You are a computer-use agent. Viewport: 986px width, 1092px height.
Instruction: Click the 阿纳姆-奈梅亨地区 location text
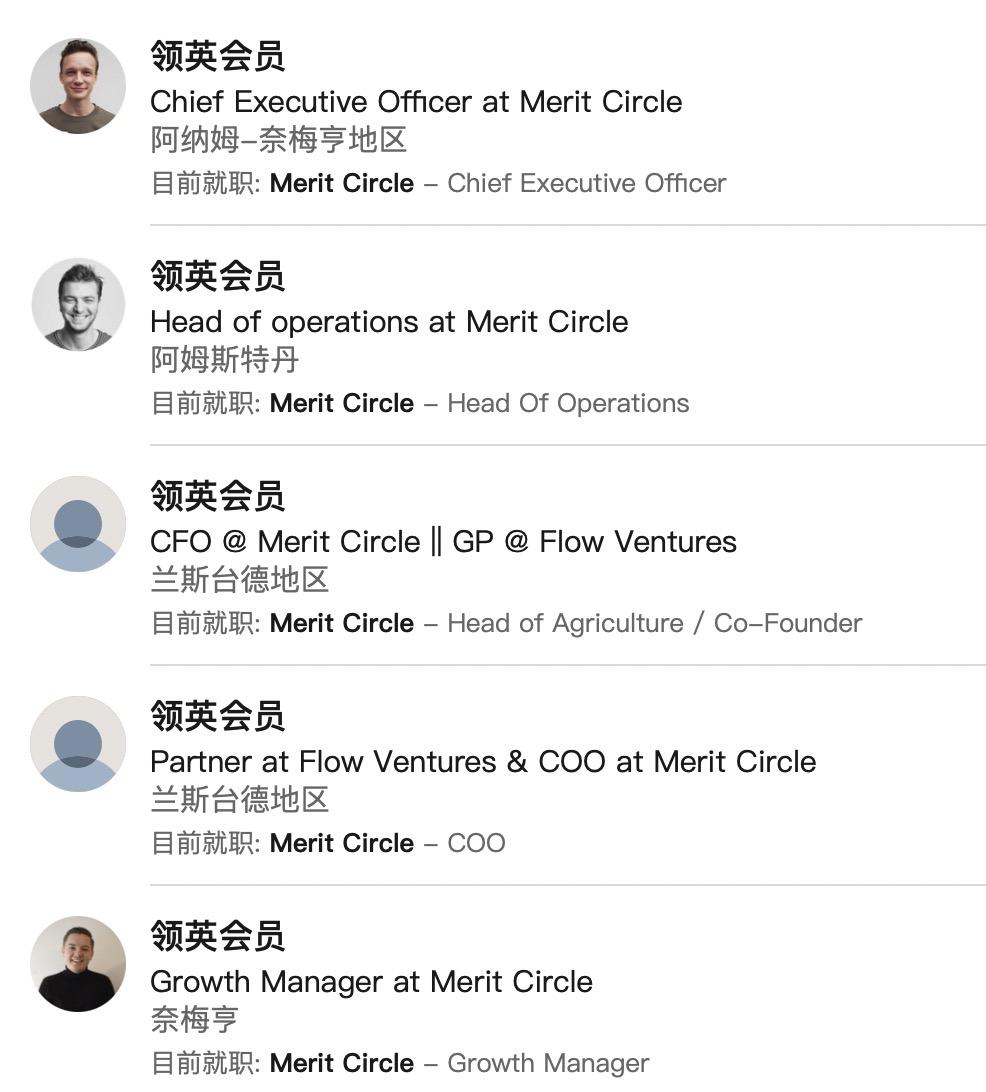279,140
